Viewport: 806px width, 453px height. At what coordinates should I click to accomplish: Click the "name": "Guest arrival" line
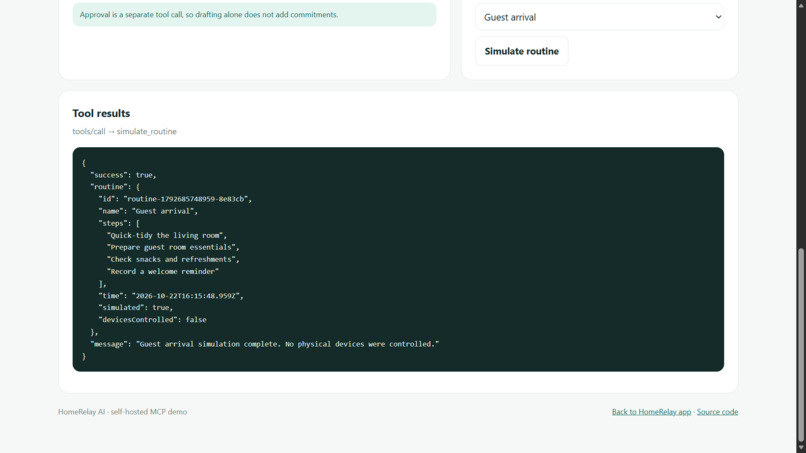tap(148, 211)
